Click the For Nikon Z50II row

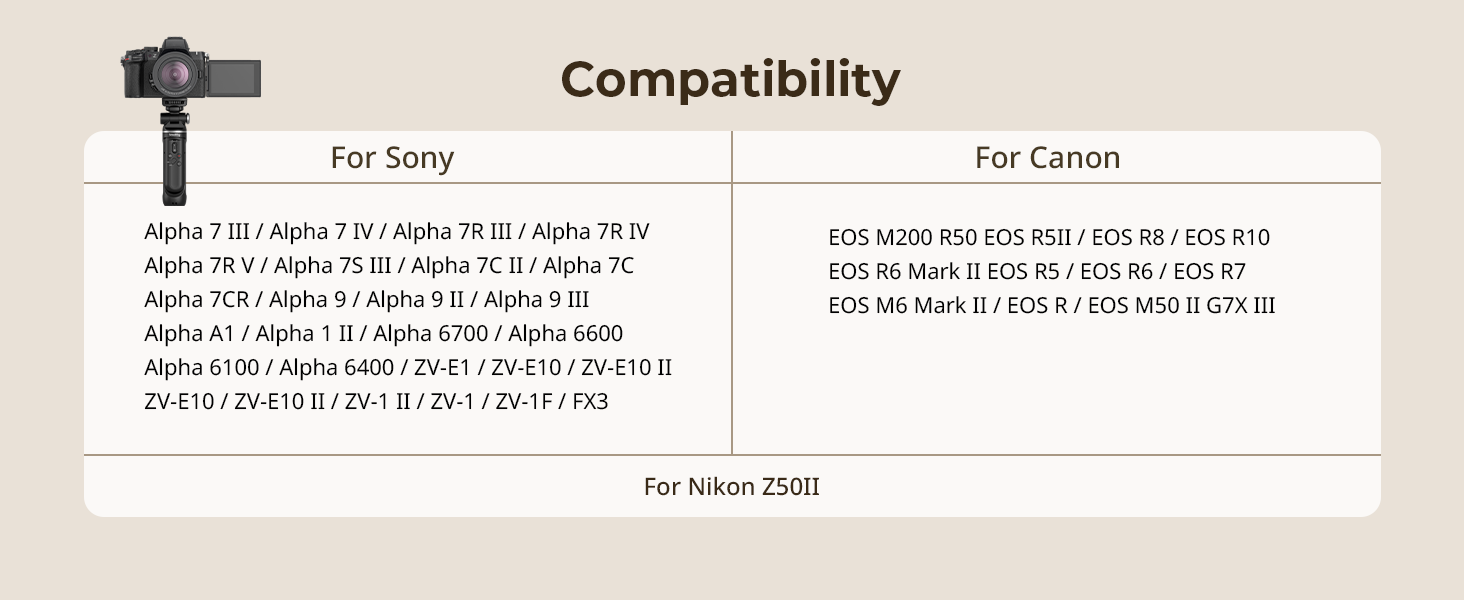(731, 487)
